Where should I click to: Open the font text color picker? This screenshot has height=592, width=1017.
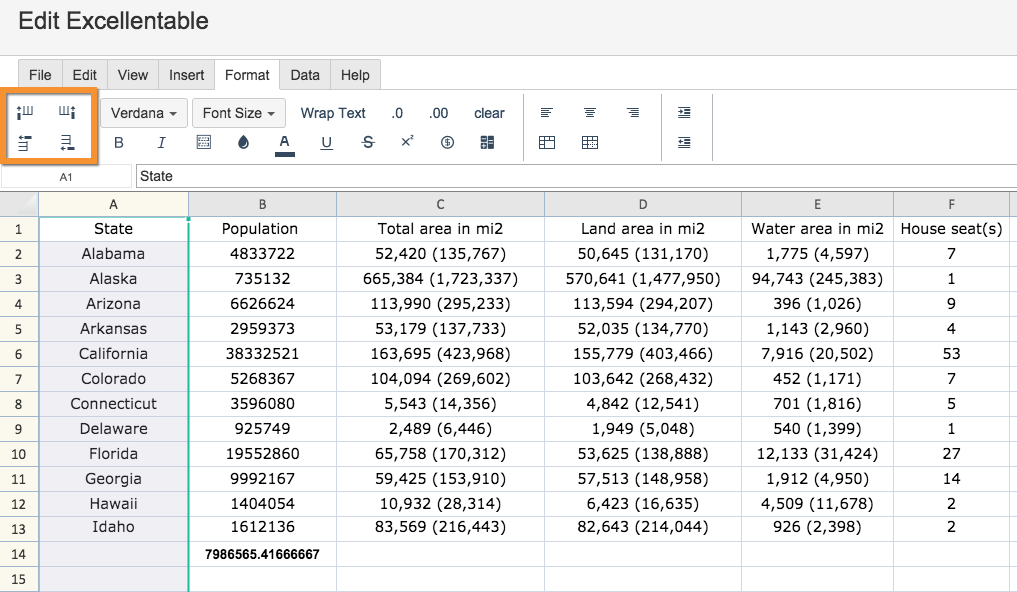click(285, 143)
